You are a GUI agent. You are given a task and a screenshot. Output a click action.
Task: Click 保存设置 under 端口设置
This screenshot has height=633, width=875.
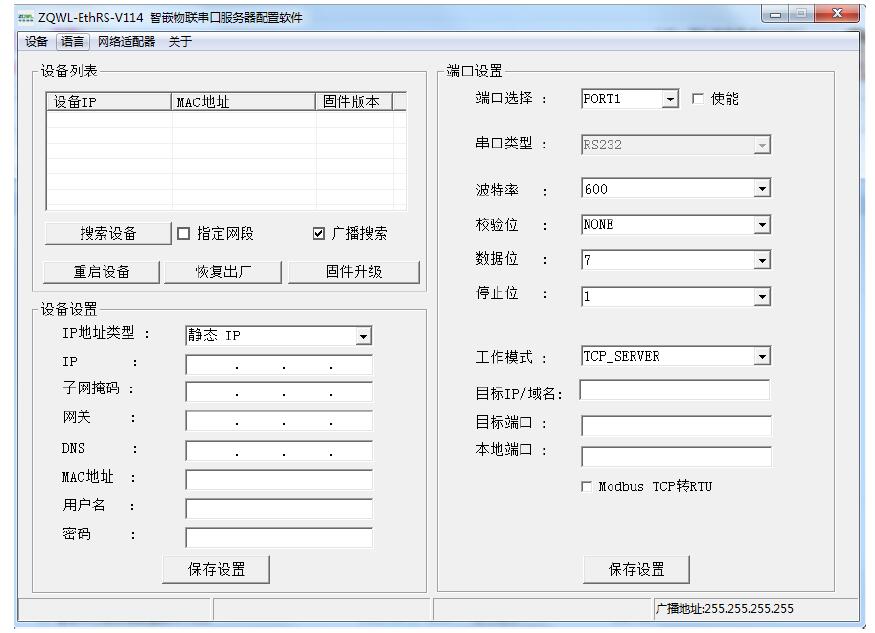(x=636, y=569)
